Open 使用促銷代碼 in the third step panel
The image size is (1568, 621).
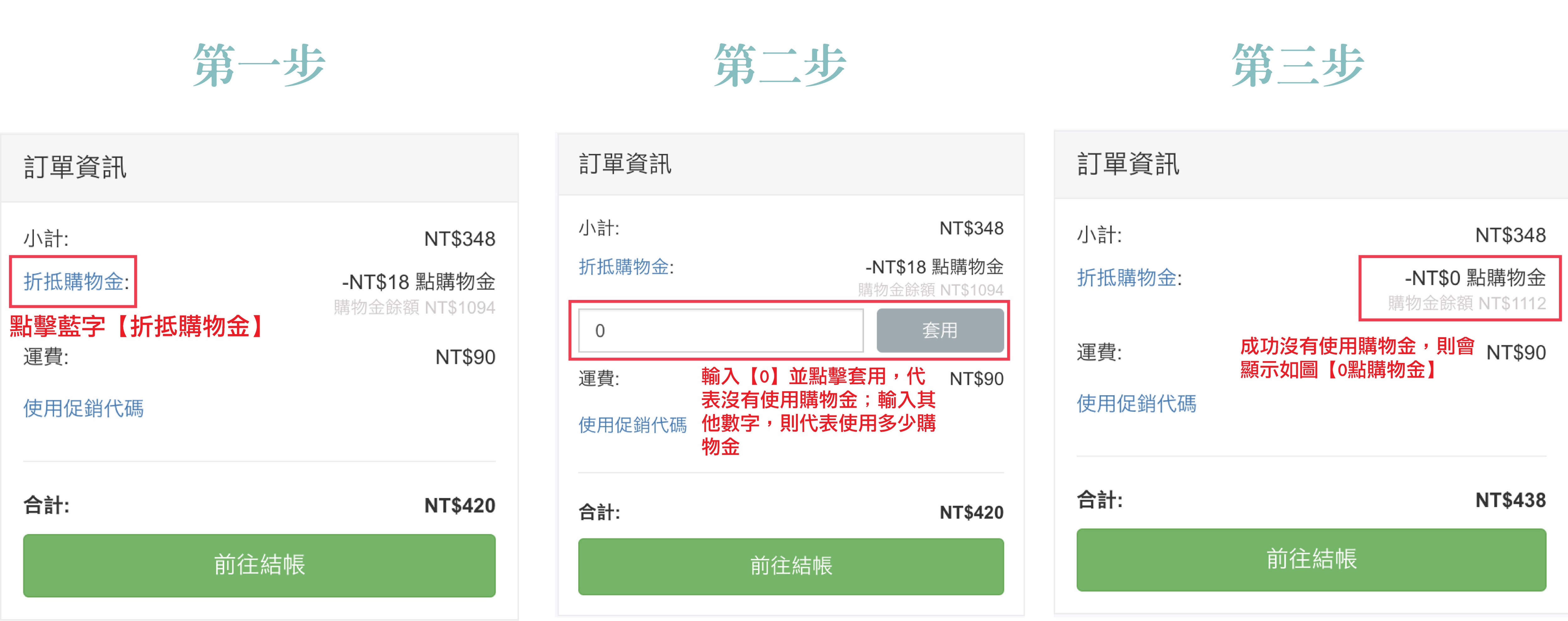(1136, 403)
